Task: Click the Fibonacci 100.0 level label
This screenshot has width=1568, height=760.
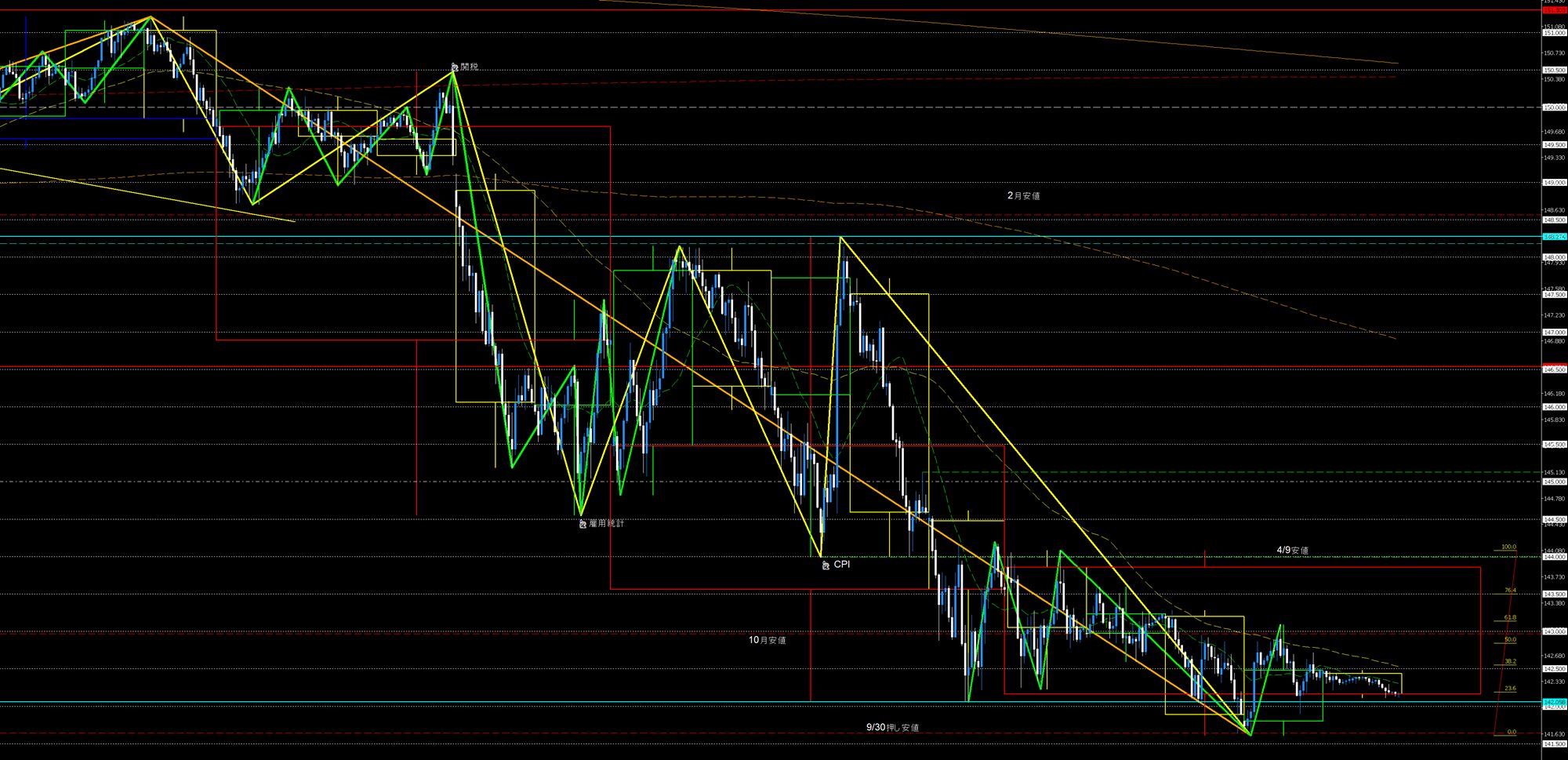Action: pyautogui.click(x=1508, y=547)
